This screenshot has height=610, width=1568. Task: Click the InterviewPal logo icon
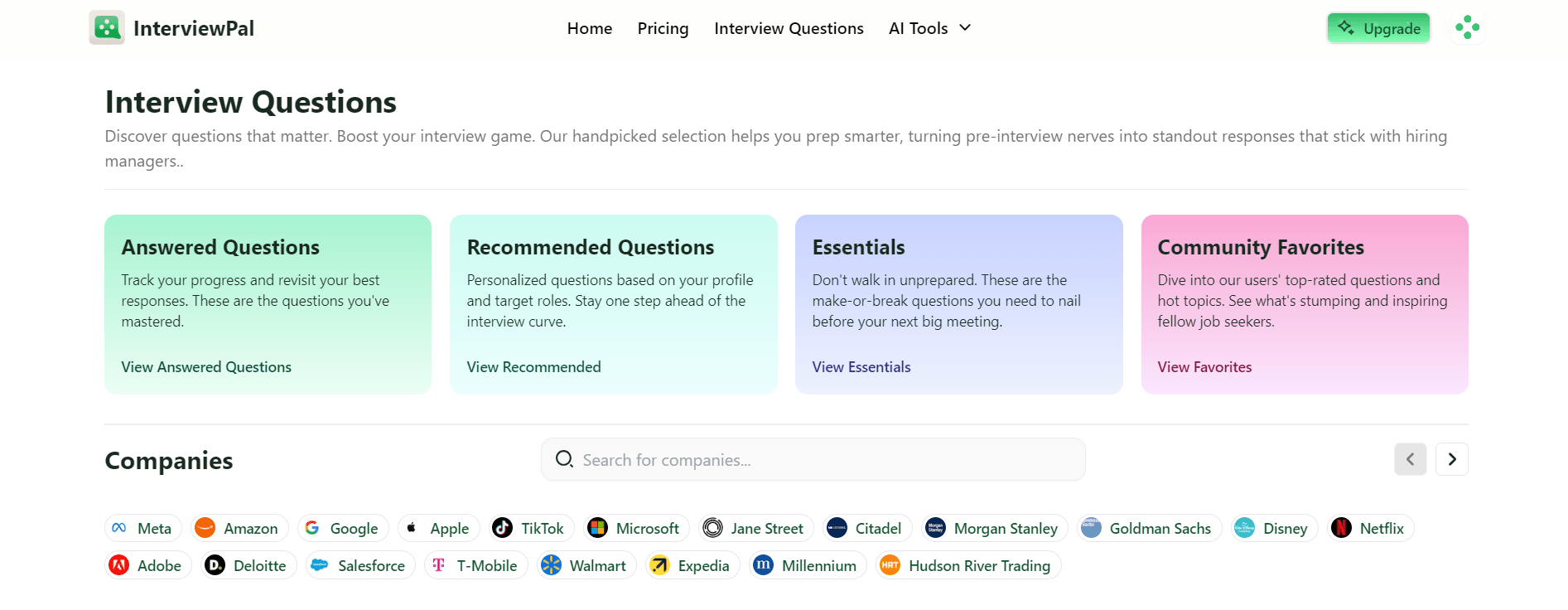click(107, 27)
